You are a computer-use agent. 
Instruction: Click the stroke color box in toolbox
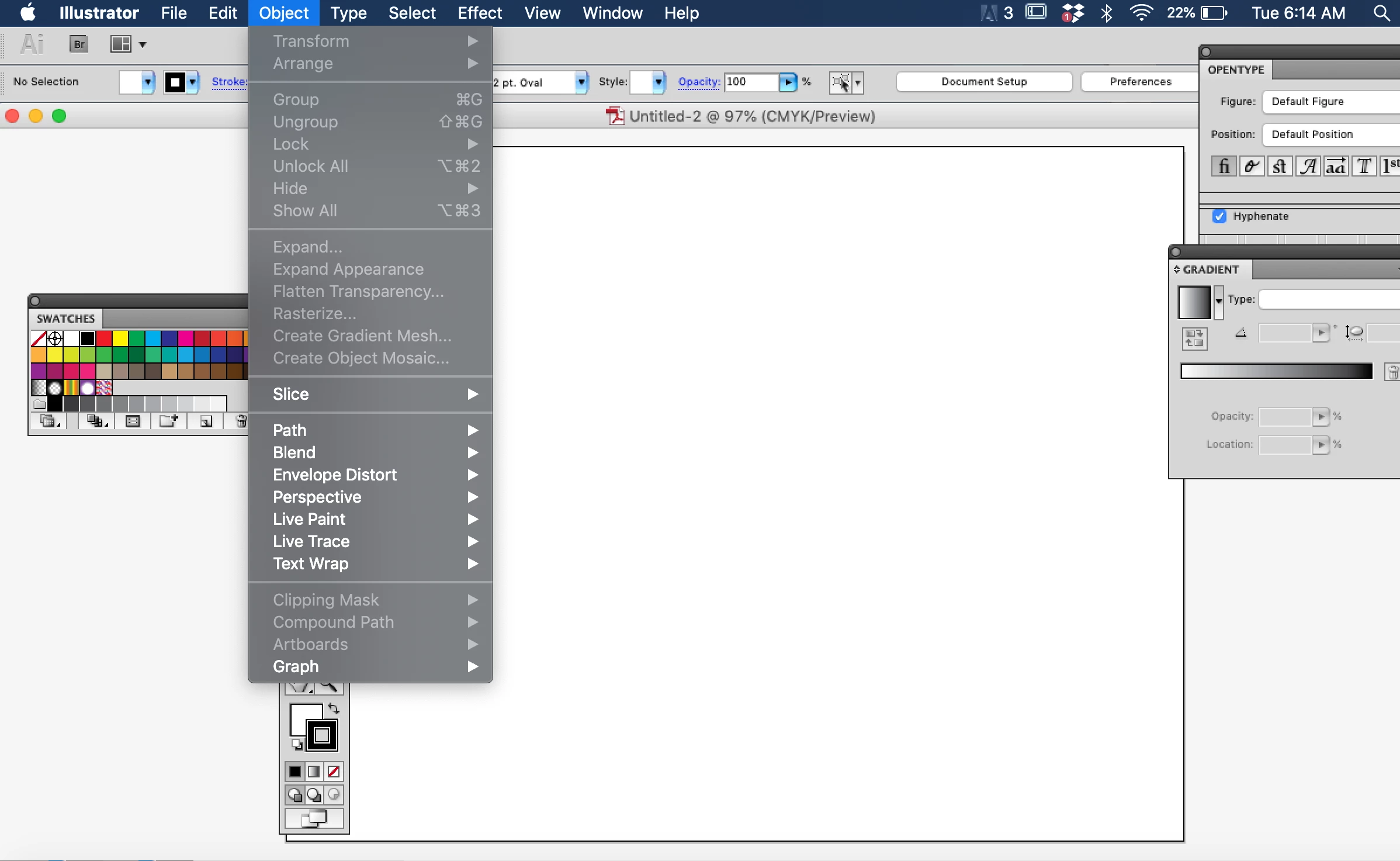click(322, 735)
